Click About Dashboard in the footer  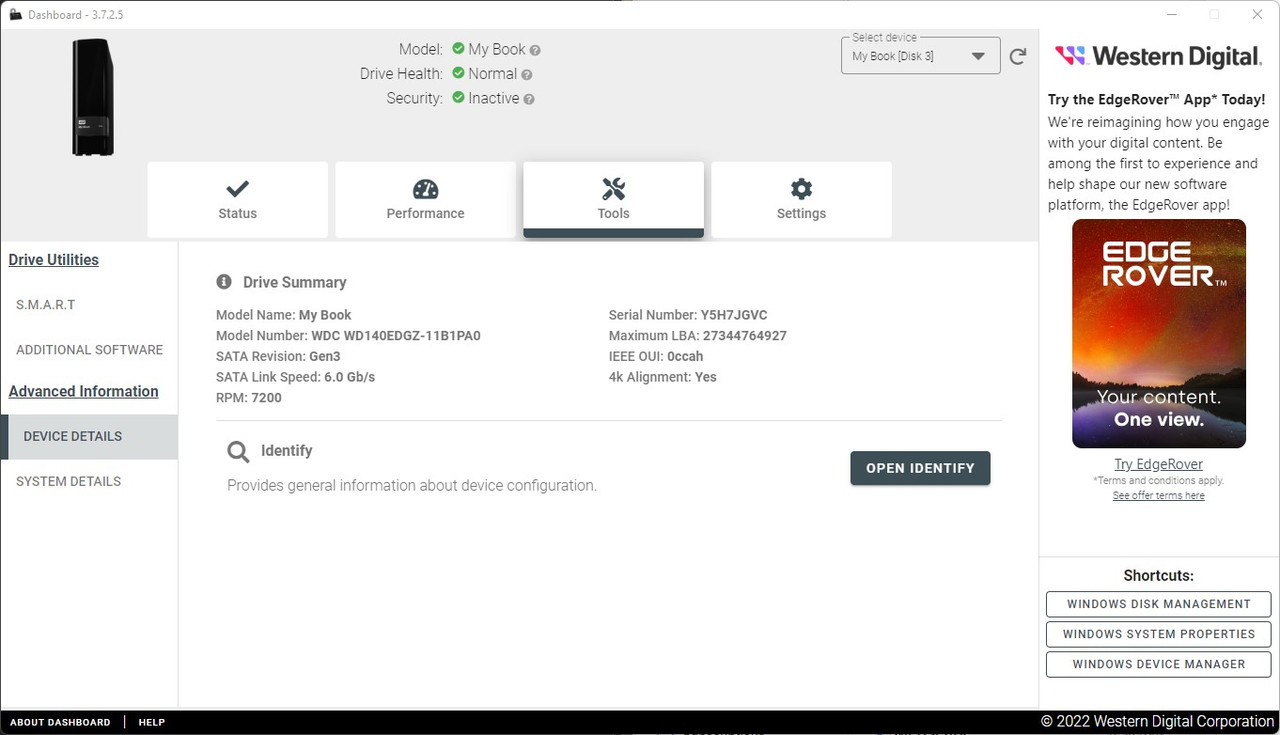(x=60, y=722)
